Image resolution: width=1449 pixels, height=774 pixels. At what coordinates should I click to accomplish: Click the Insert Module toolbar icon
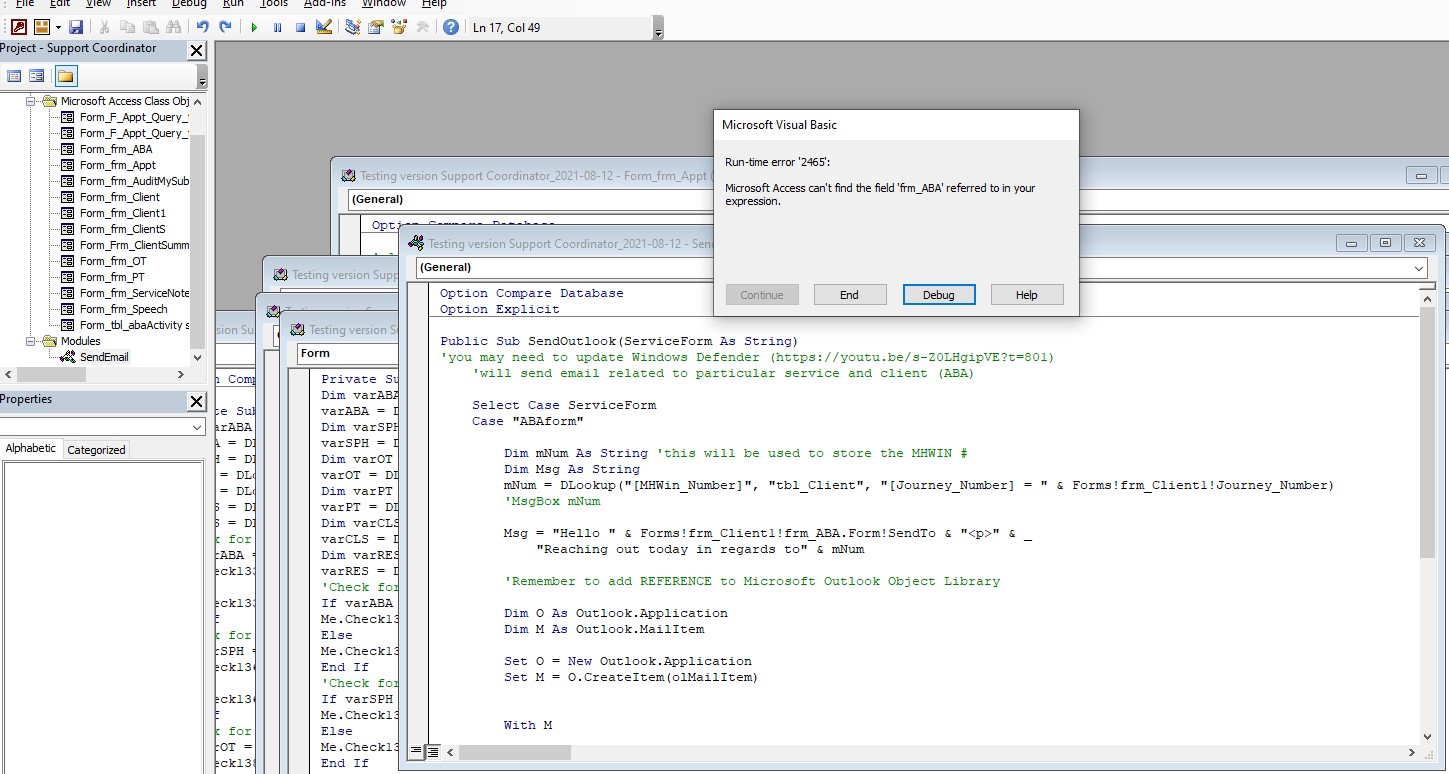click(x=41, y=27)
